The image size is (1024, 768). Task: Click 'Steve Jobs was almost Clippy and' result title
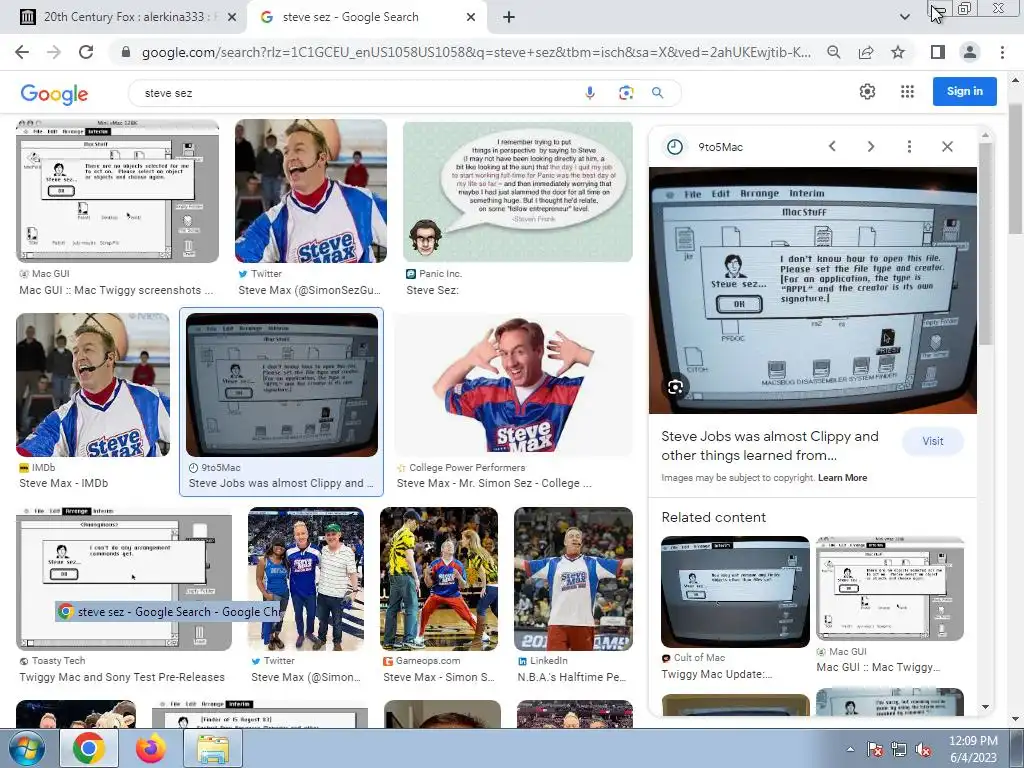click(x=281, y=483)
